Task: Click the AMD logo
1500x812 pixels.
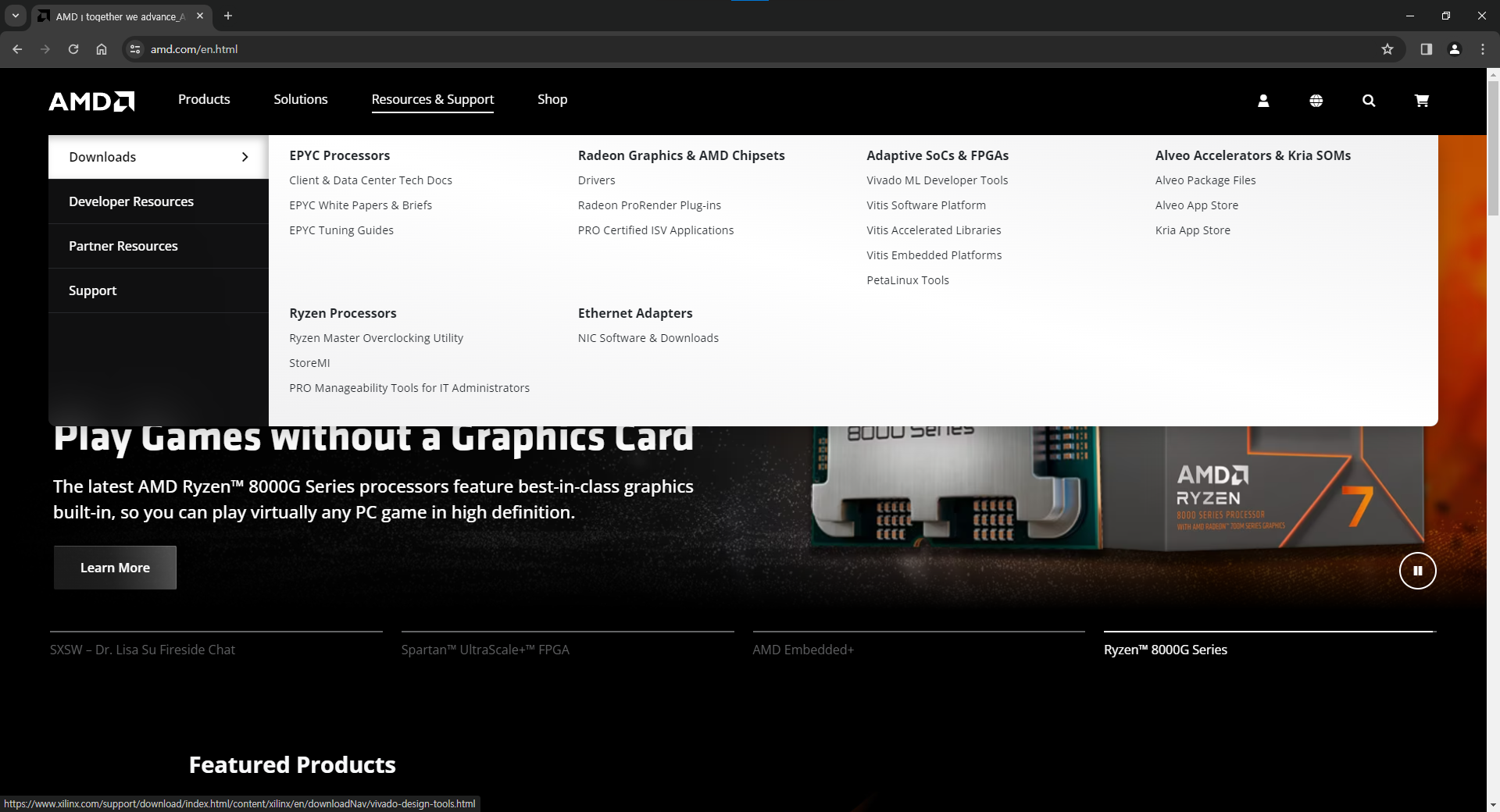Action: [91, 101]
